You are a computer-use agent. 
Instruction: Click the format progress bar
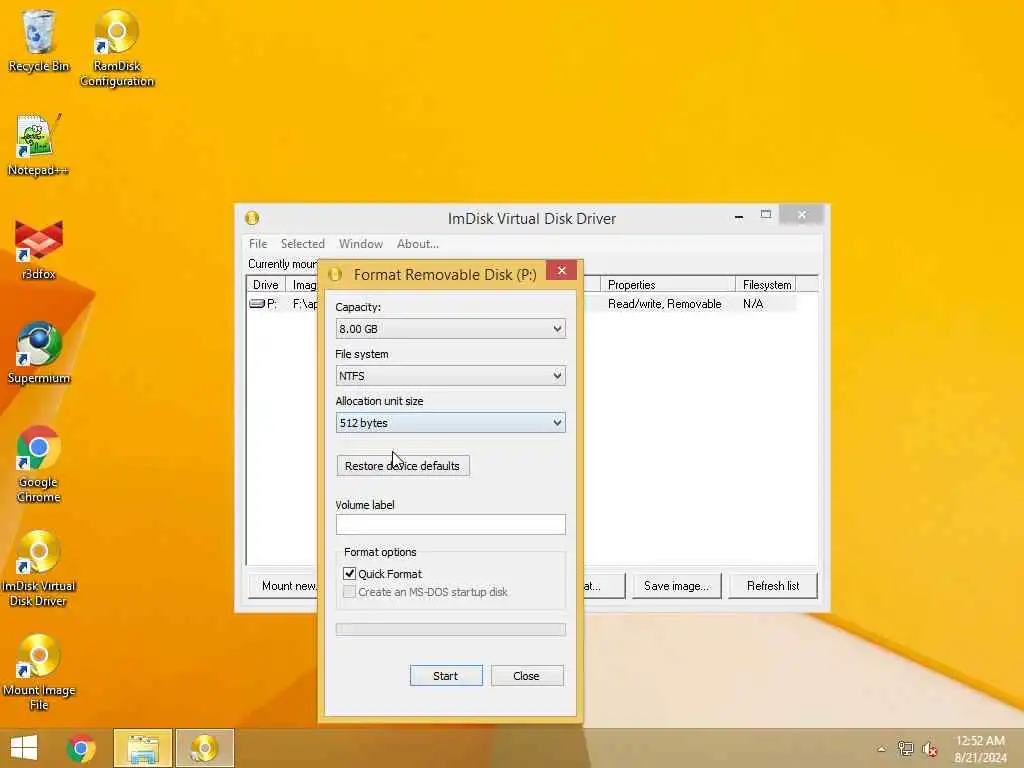tap(451, 629)
